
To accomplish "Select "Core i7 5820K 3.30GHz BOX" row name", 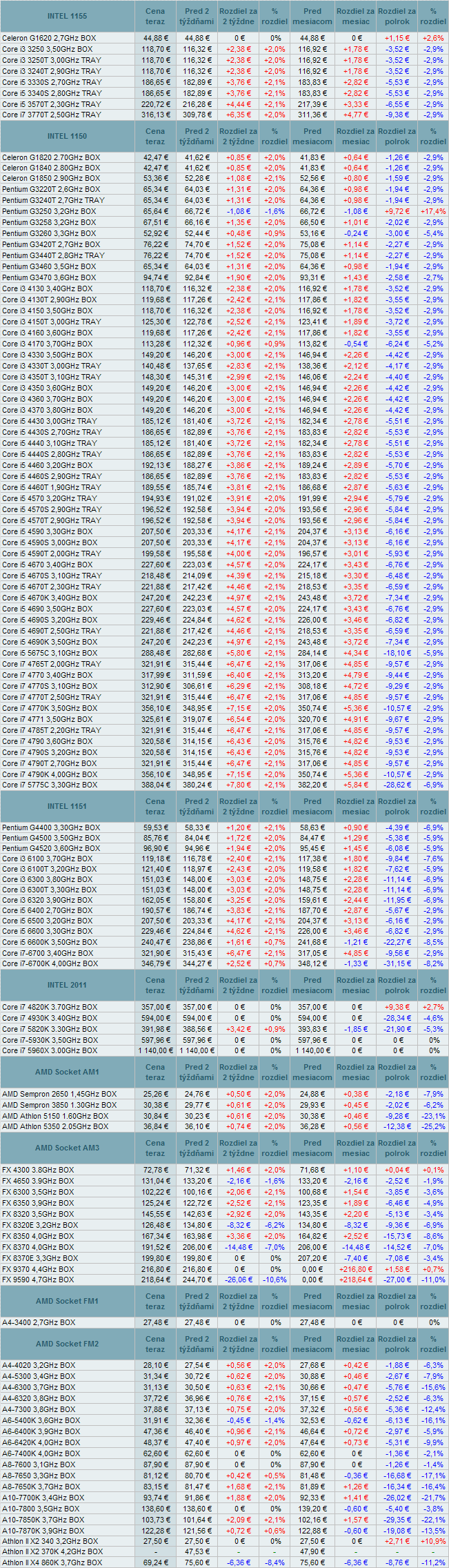I will pos(50,1029).
